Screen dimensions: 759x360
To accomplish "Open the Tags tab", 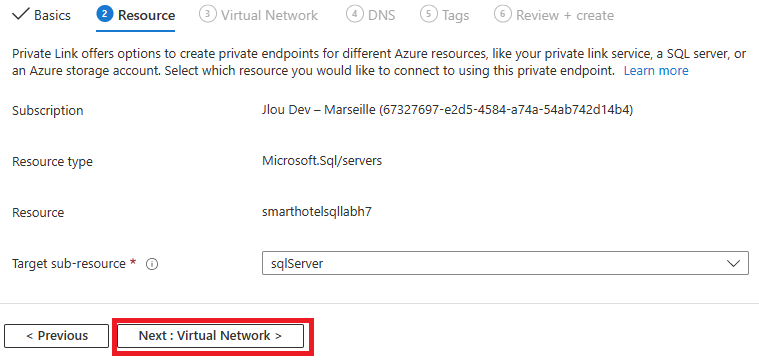I will 445,15.
